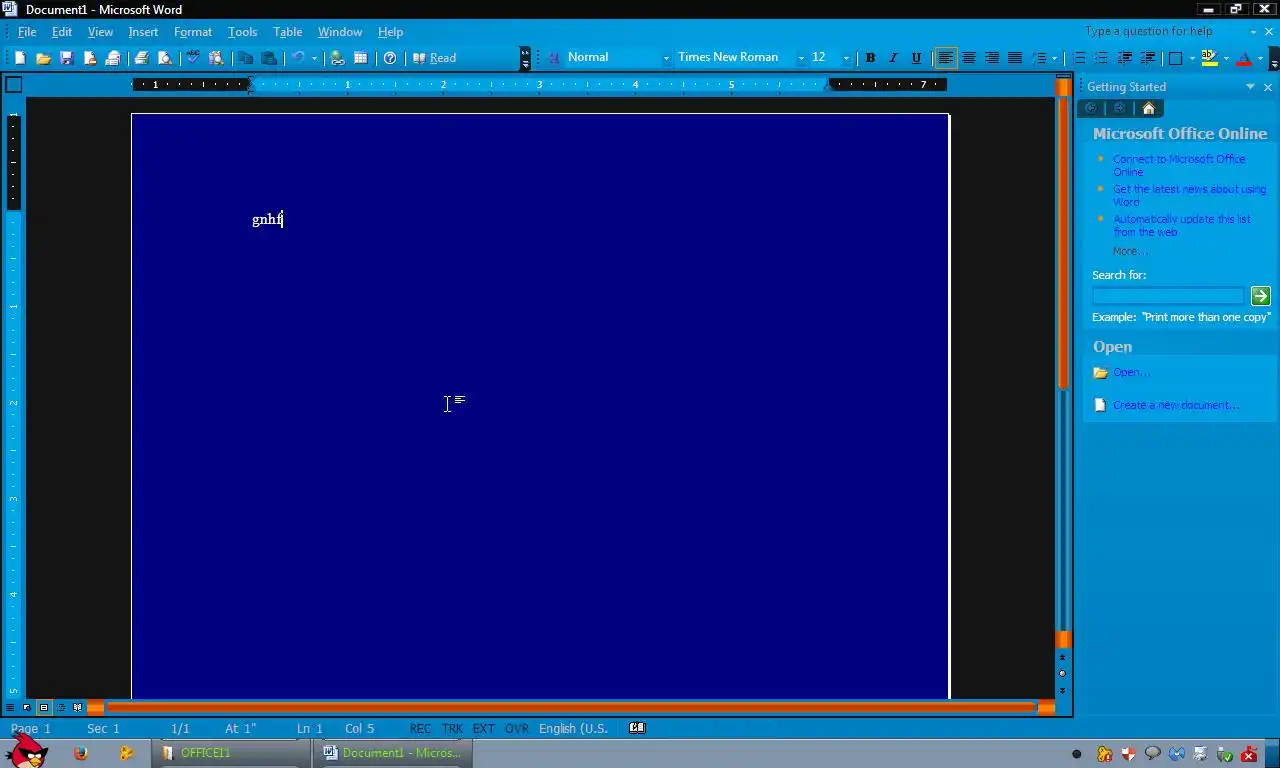The image size is (1280, 768).
Task: Apply outside border to text
Action: pos(1176,58)
